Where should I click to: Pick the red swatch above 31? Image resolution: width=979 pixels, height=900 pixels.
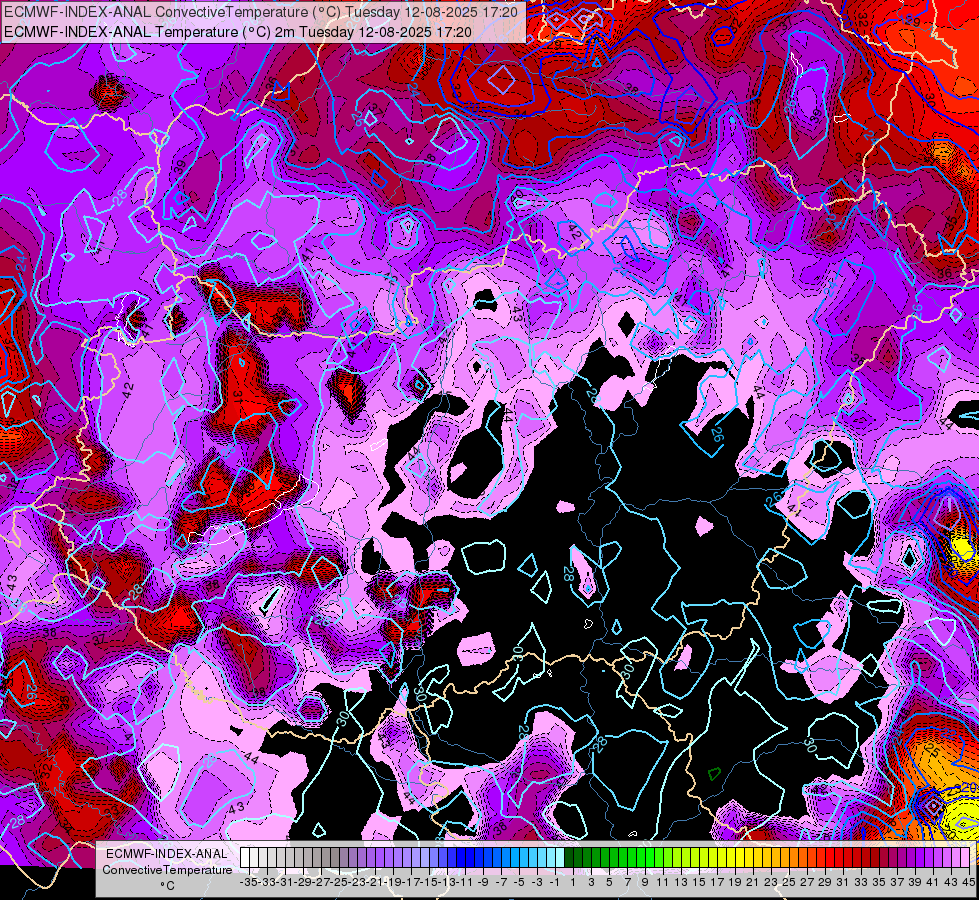[839, 858]
